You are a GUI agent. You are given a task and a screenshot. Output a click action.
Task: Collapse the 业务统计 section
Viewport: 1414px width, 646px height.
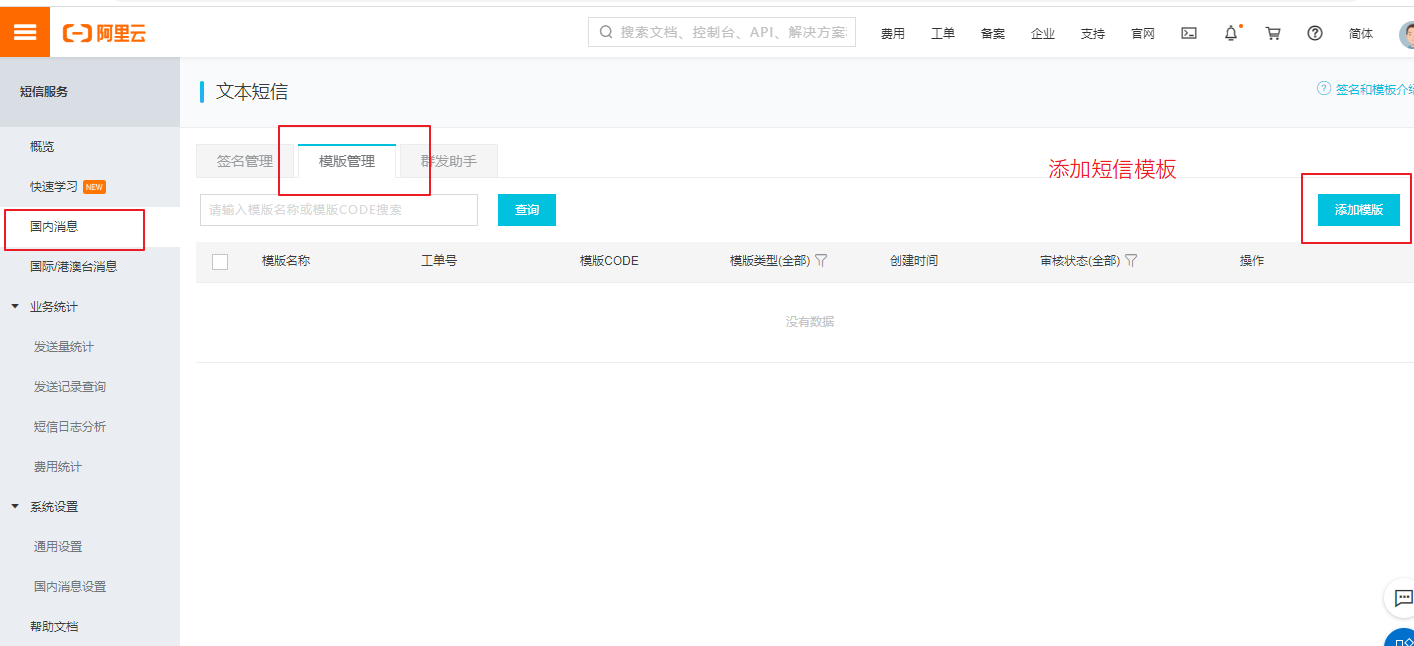click(15, 306)
